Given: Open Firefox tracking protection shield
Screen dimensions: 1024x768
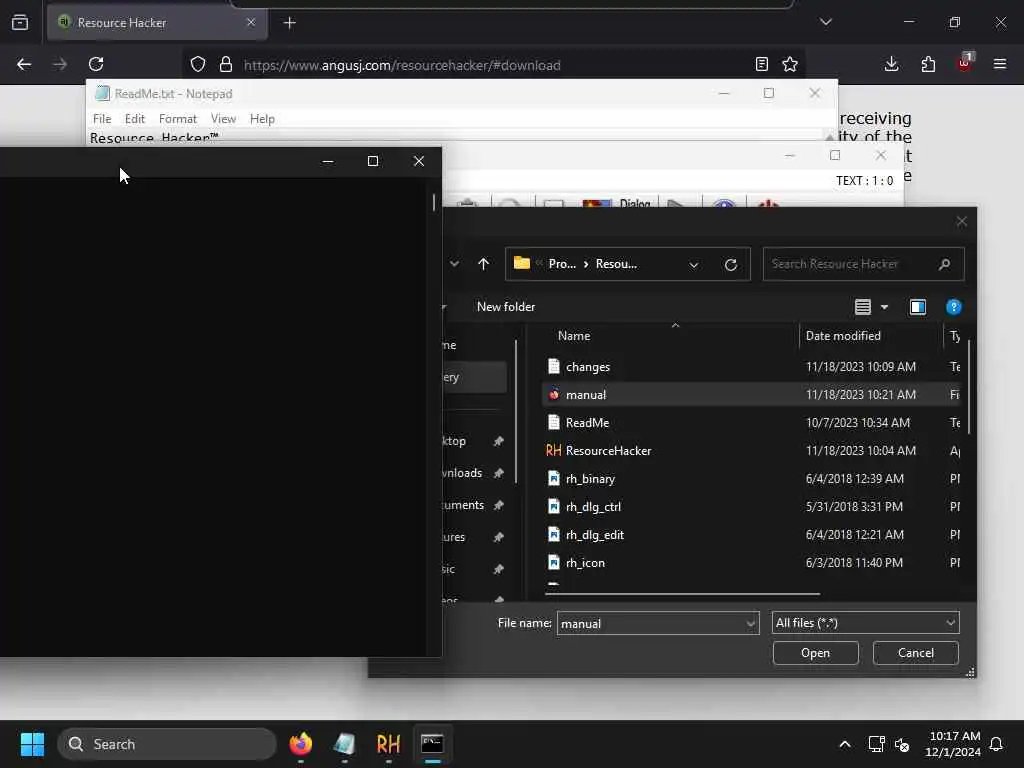Looking at the screenshot, I should point(198,64).
